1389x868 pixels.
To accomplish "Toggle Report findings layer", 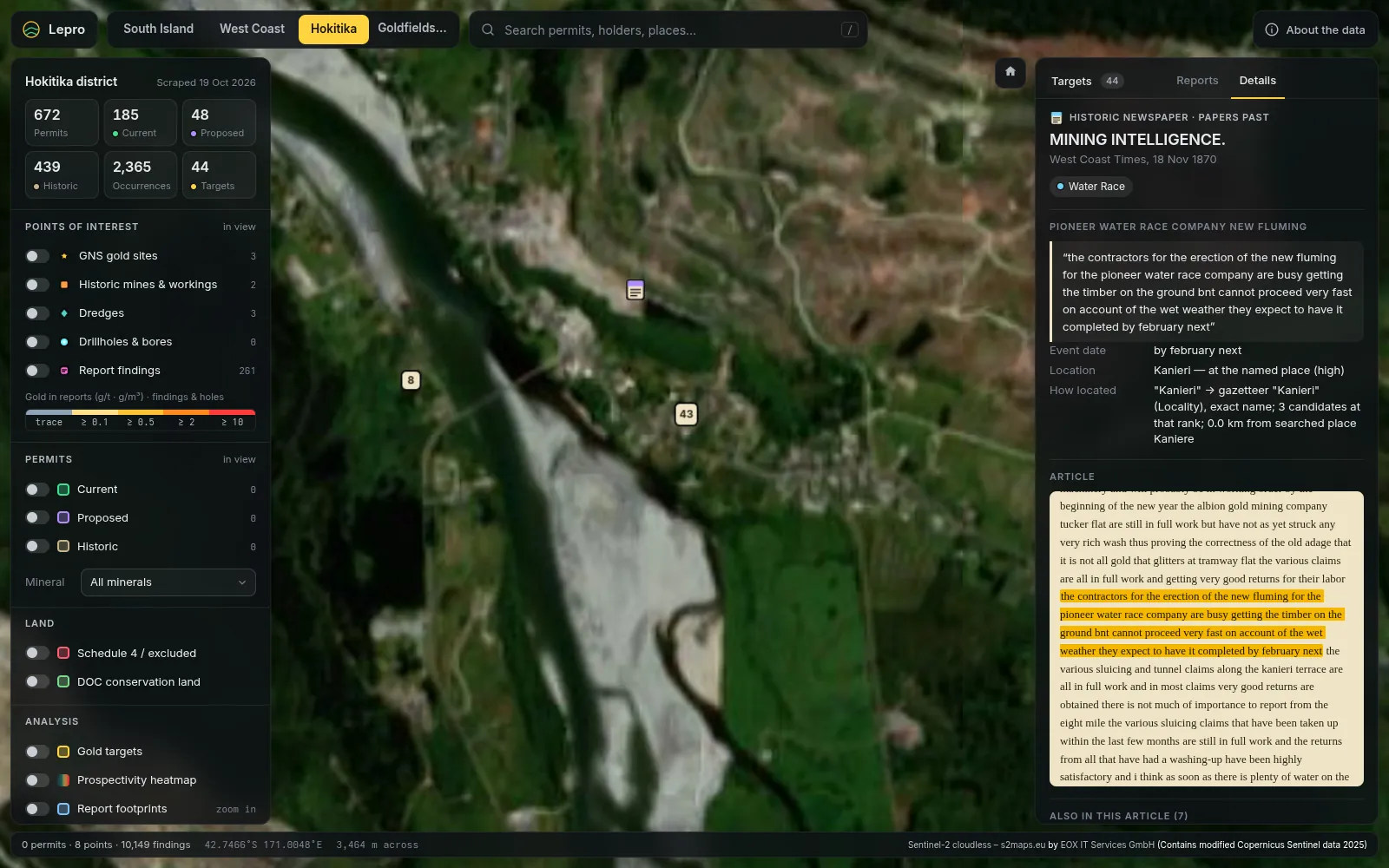I will click(37, 371).
